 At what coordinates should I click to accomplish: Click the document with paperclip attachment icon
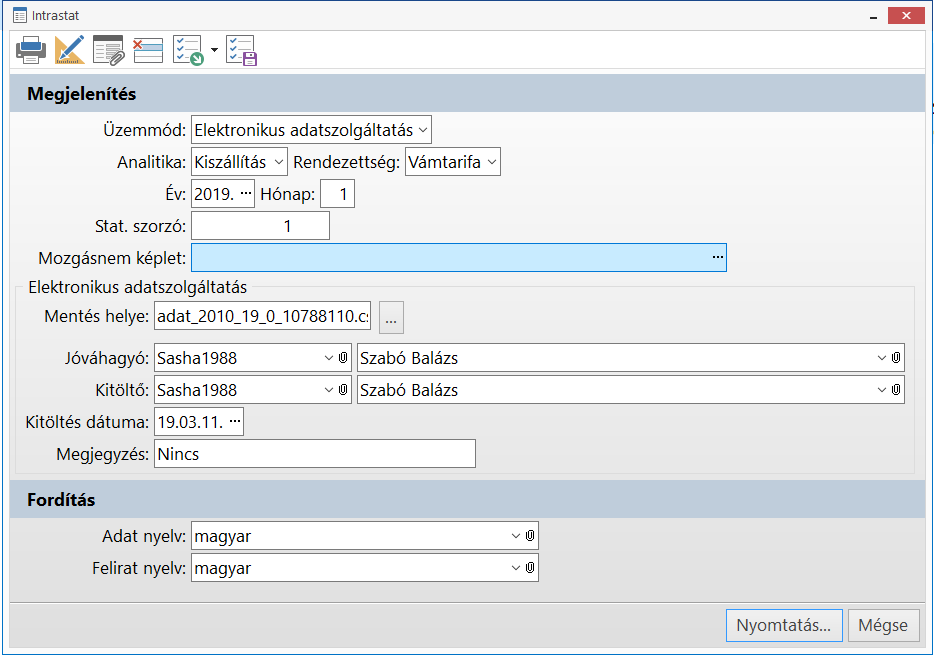coord(108,49)
